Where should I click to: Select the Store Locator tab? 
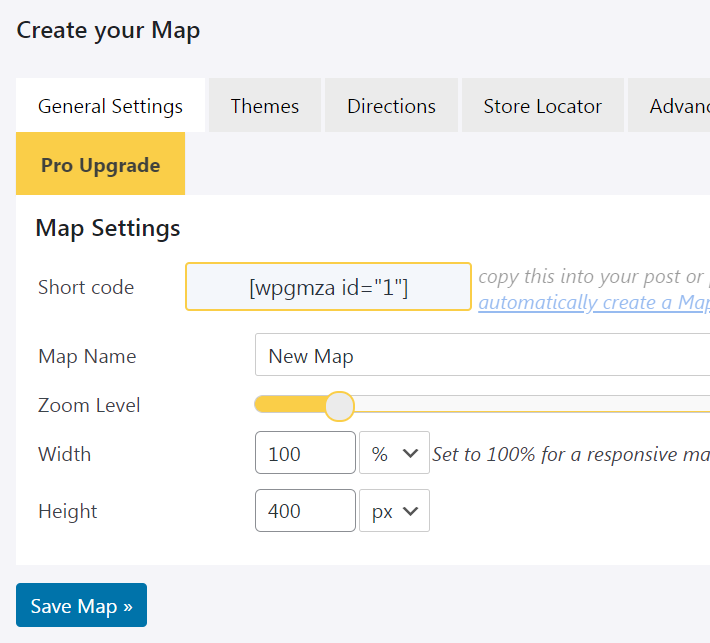pos(542,105)
